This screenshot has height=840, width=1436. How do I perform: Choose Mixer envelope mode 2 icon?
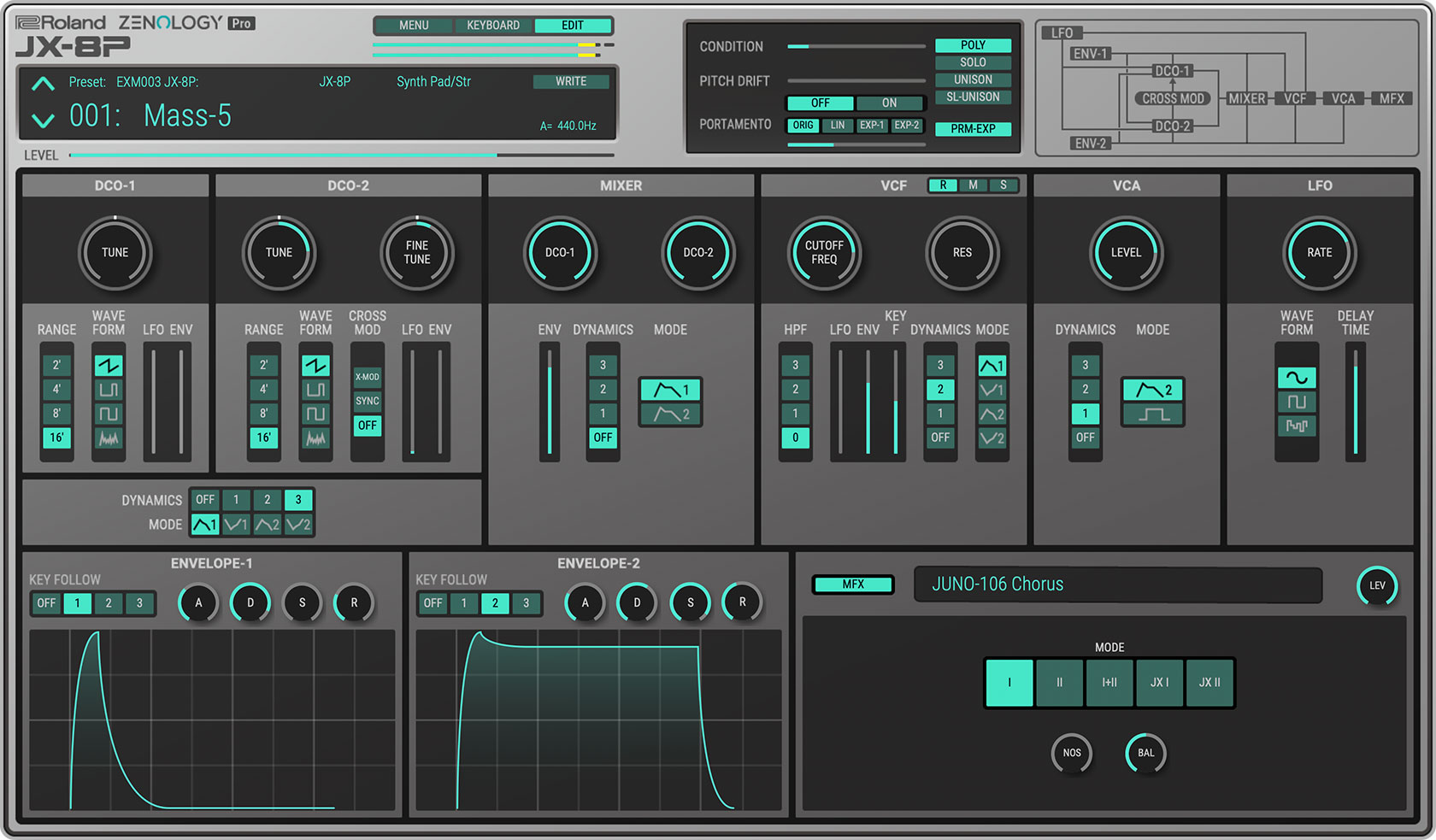pos(671,414)
